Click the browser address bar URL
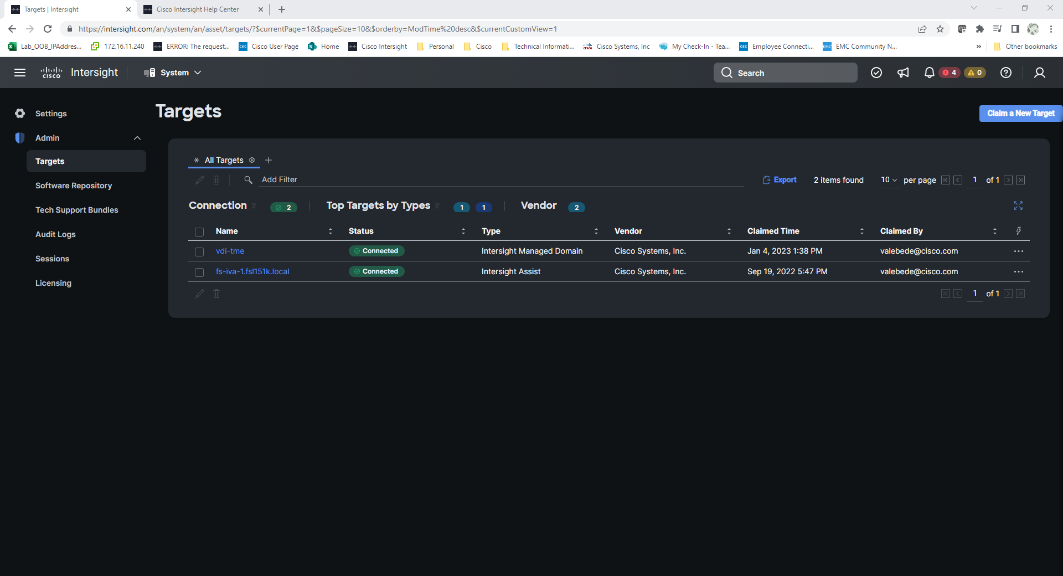This screenshot has height=576, width=1063. tap(317, 29)
